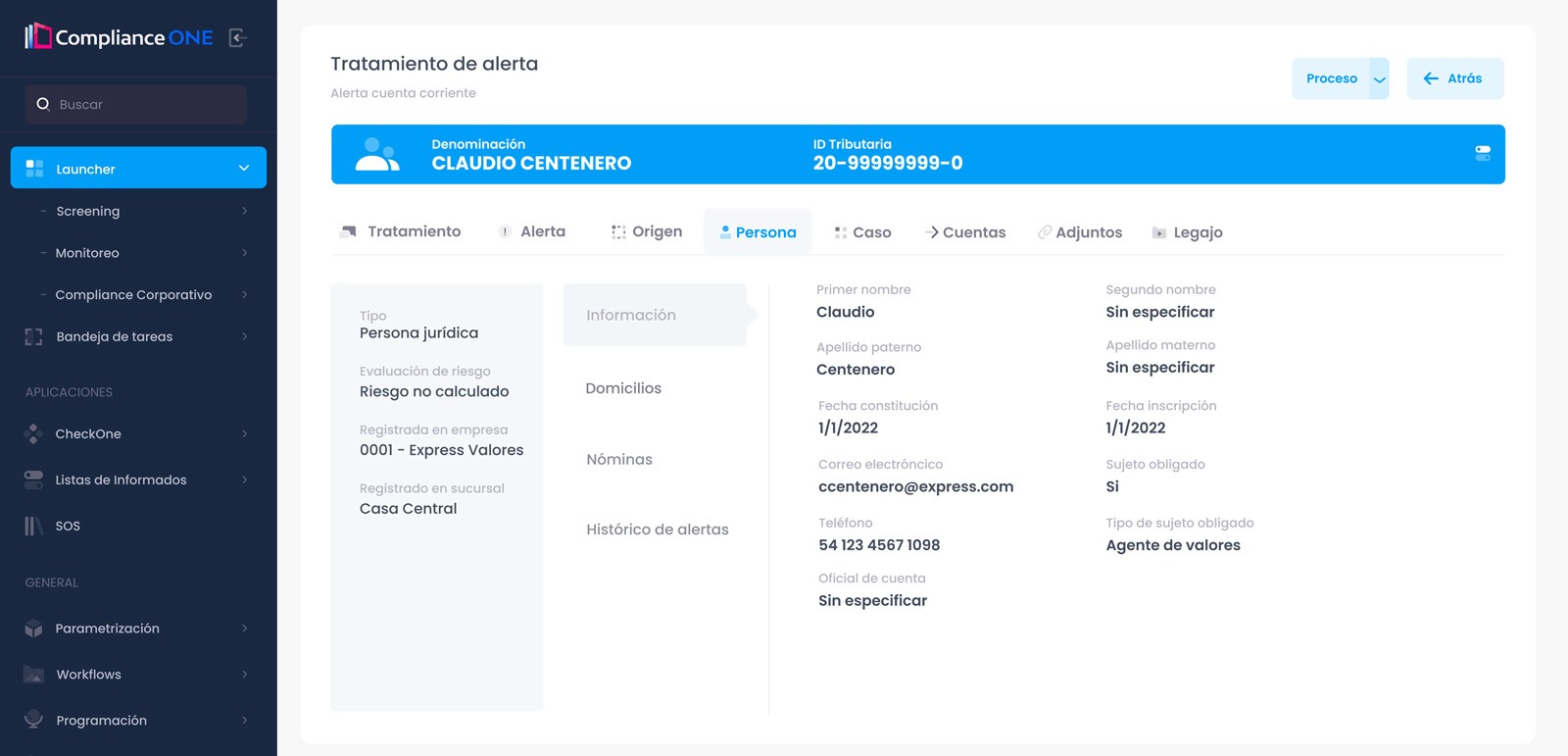Expand the Screening submenu arrow
The height and width of the screenshot is (756, 1568).
[x=244, y=211]
